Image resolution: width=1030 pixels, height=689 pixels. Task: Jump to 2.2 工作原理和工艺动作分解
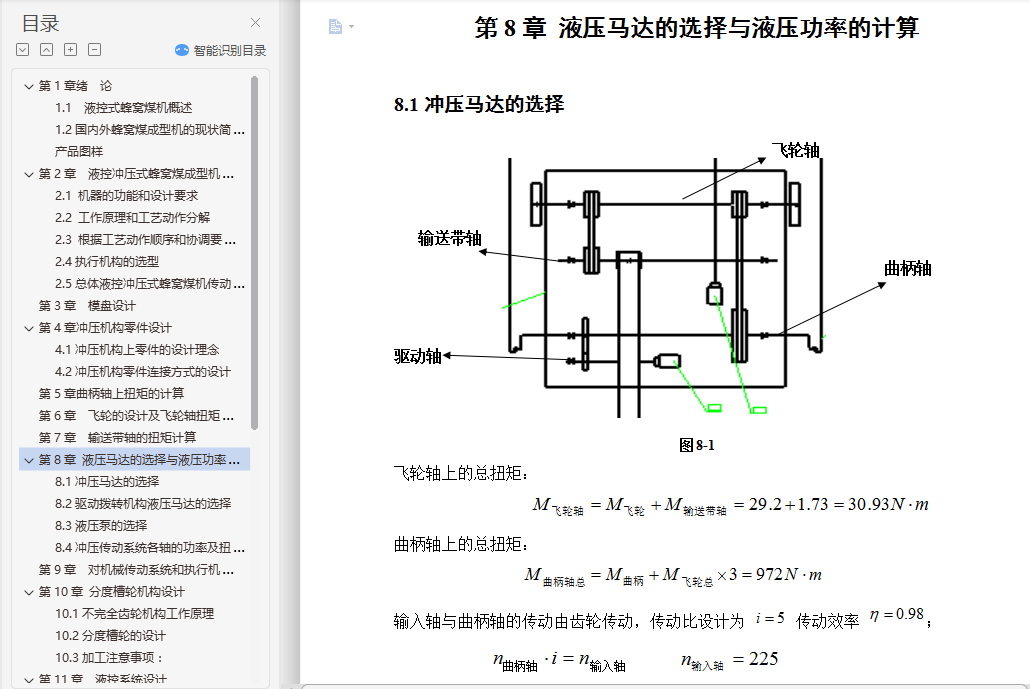[x=133, y=217]
